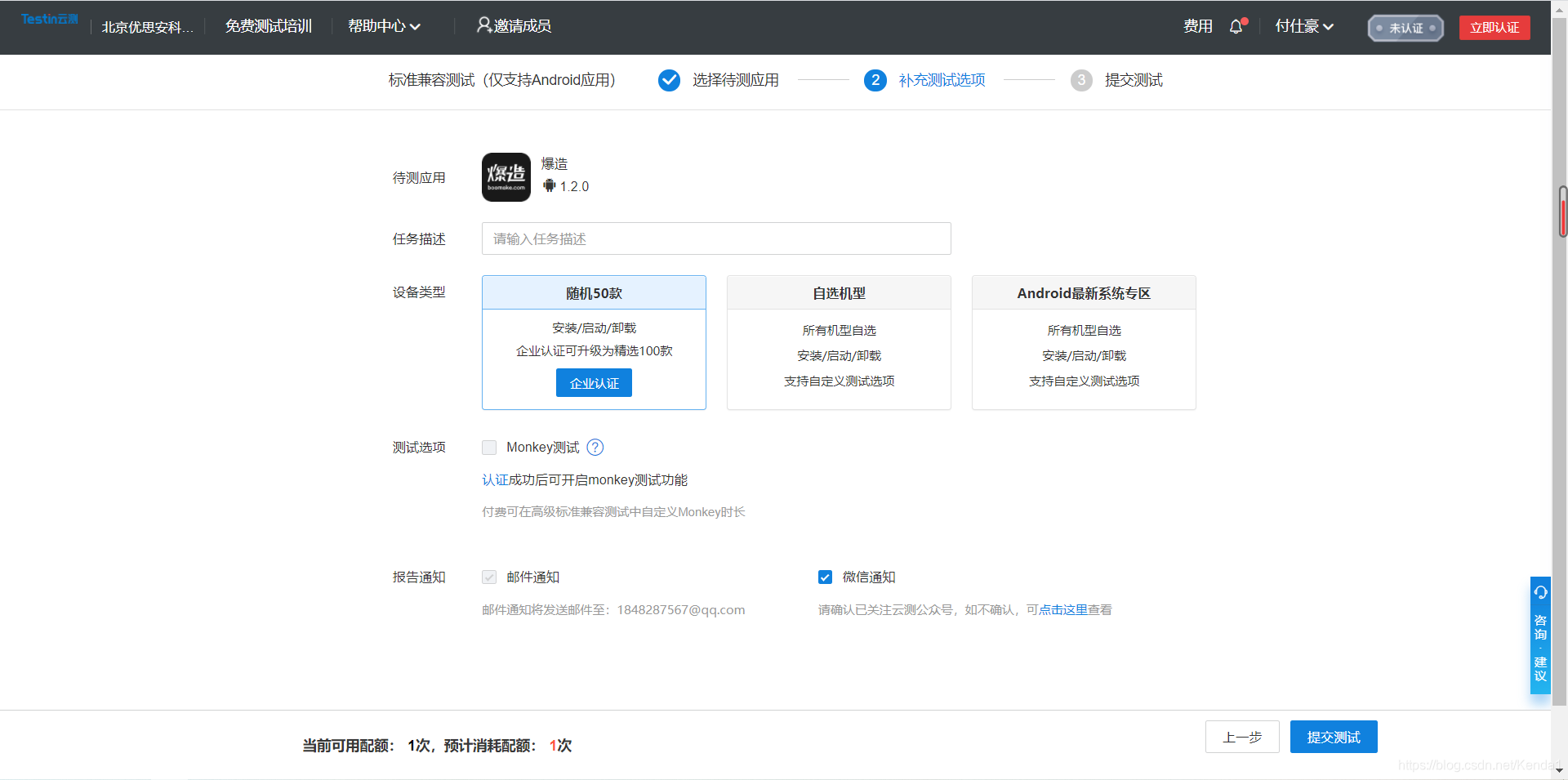The image size is (1568, 780).
Task: Click the 补充测试选项 step label
Action: pos(942,80)
